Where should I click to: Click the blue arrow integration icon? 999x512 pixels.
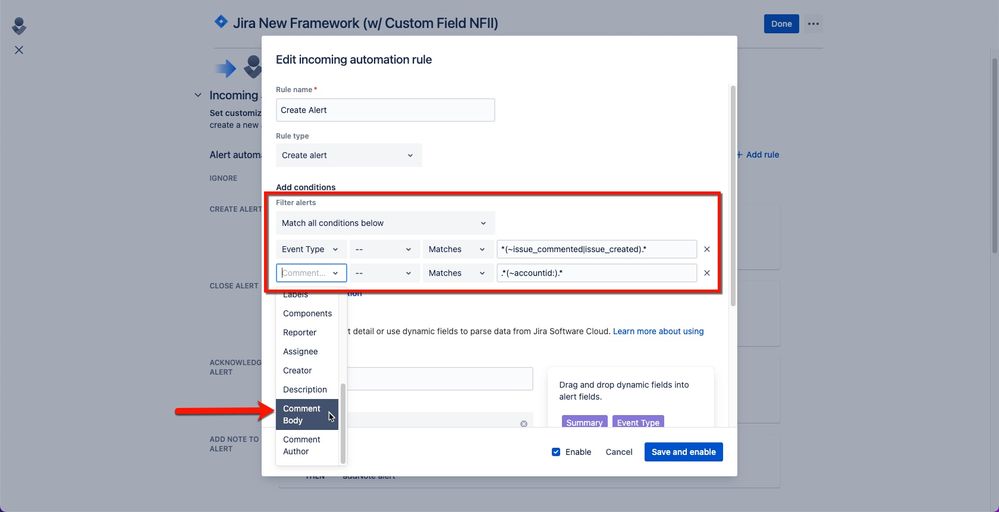(226, 68)
